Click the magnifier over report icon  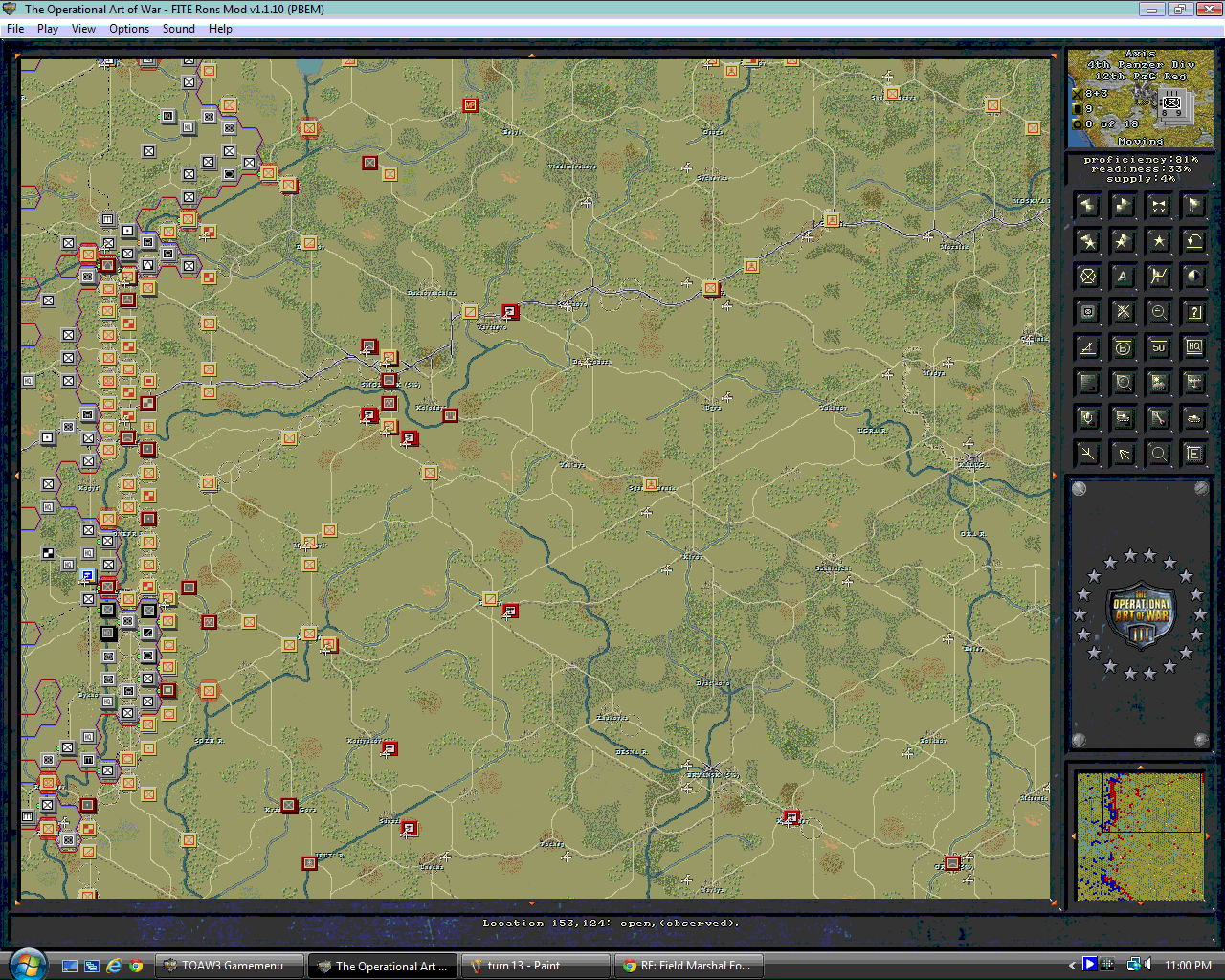(x=1124, y=383)
